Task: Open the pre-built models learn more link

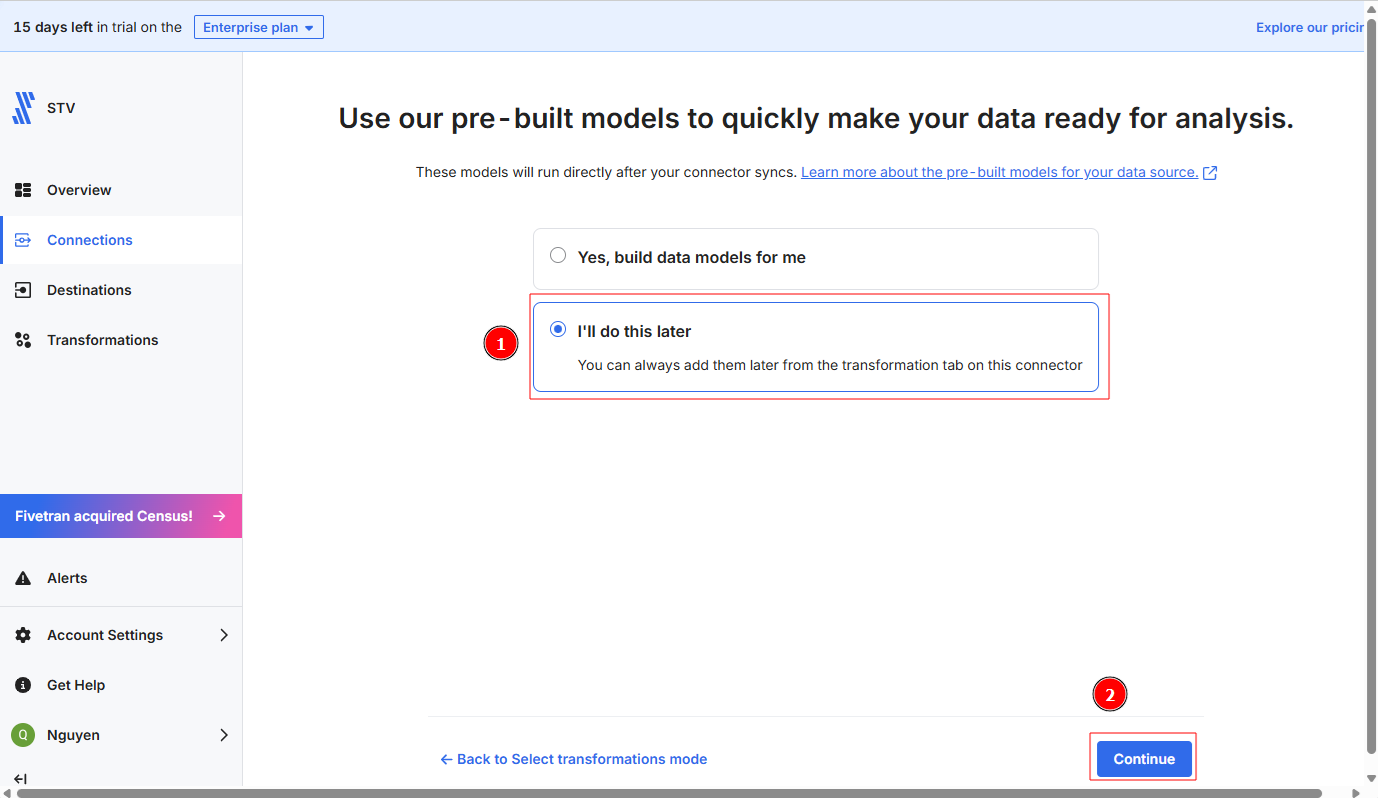Action: pos(999,172)
